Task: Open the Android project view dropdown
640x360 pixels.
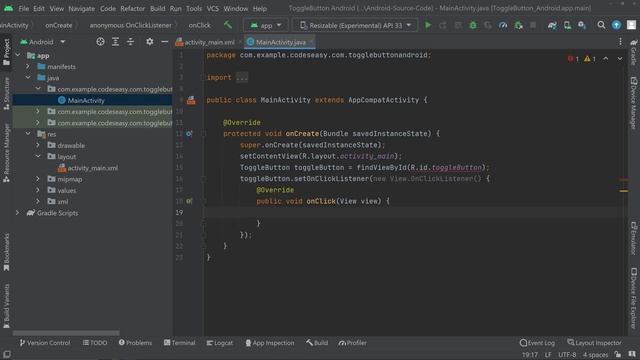Action: pyautogui.click(x=43, y=42)
